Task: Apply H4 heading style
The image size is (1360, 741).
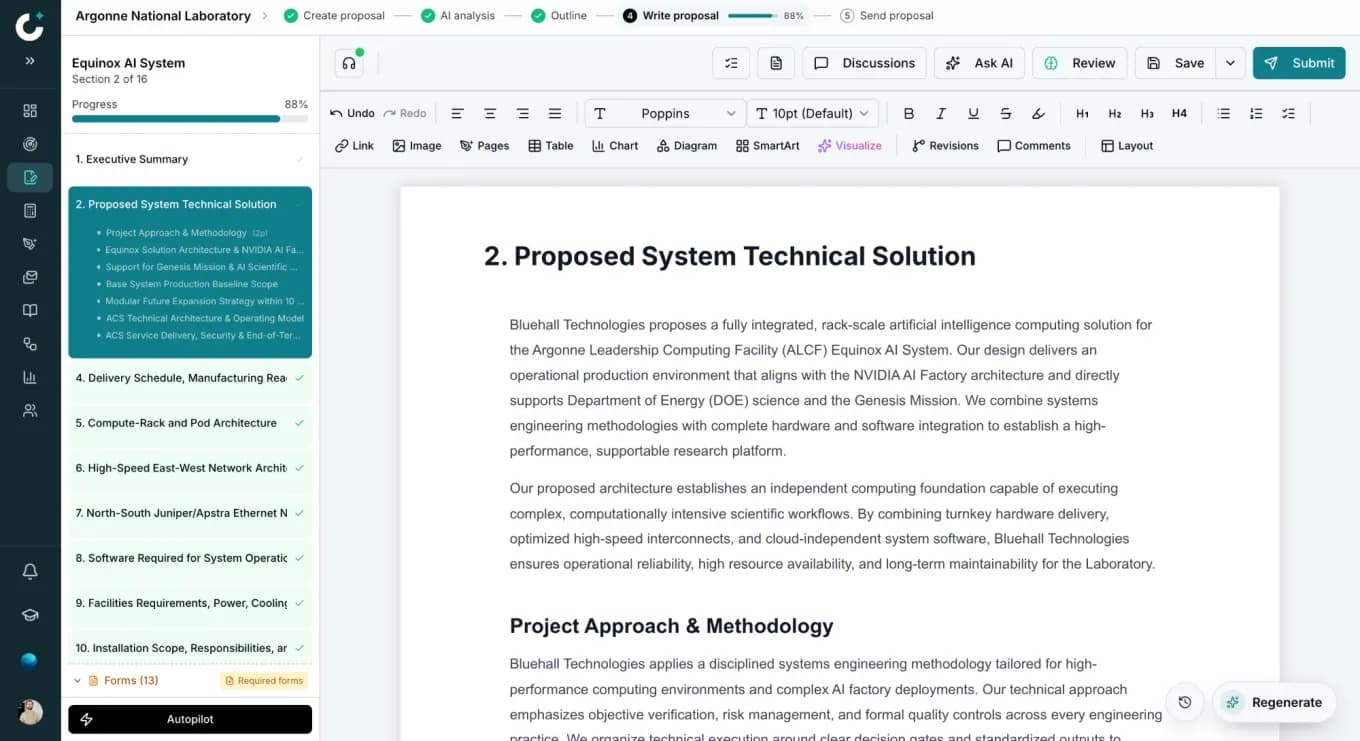Action: point(1179,114)
